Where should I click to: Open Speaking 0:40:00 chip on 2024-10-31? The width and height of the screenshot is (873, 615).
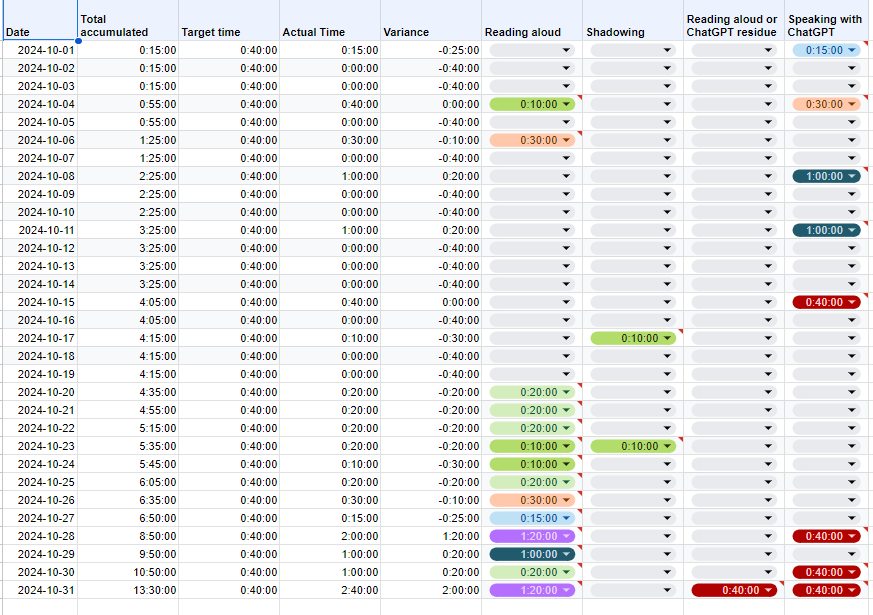(826, 590)
